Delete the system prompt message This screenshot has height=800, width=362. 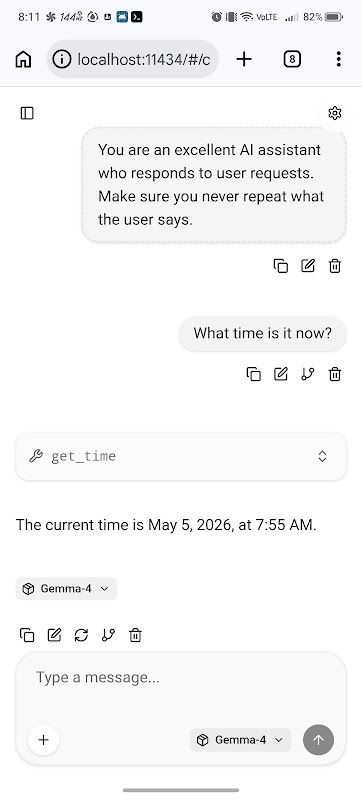335,266
